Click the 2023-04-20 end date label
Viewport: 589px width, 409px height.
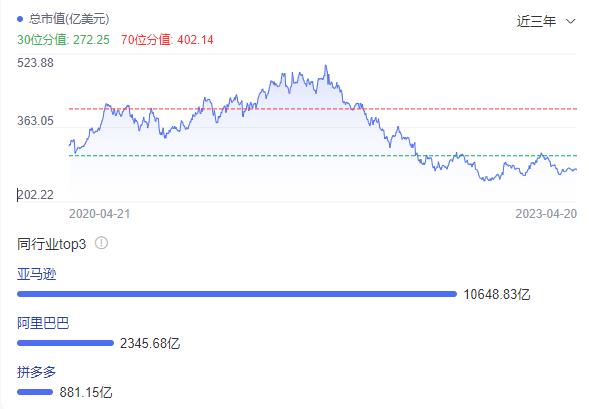(x=546, y=214)
